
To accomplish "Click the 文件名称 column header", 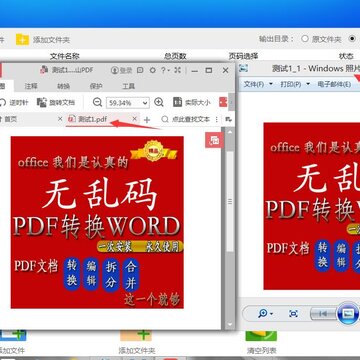I will (65, 56).
